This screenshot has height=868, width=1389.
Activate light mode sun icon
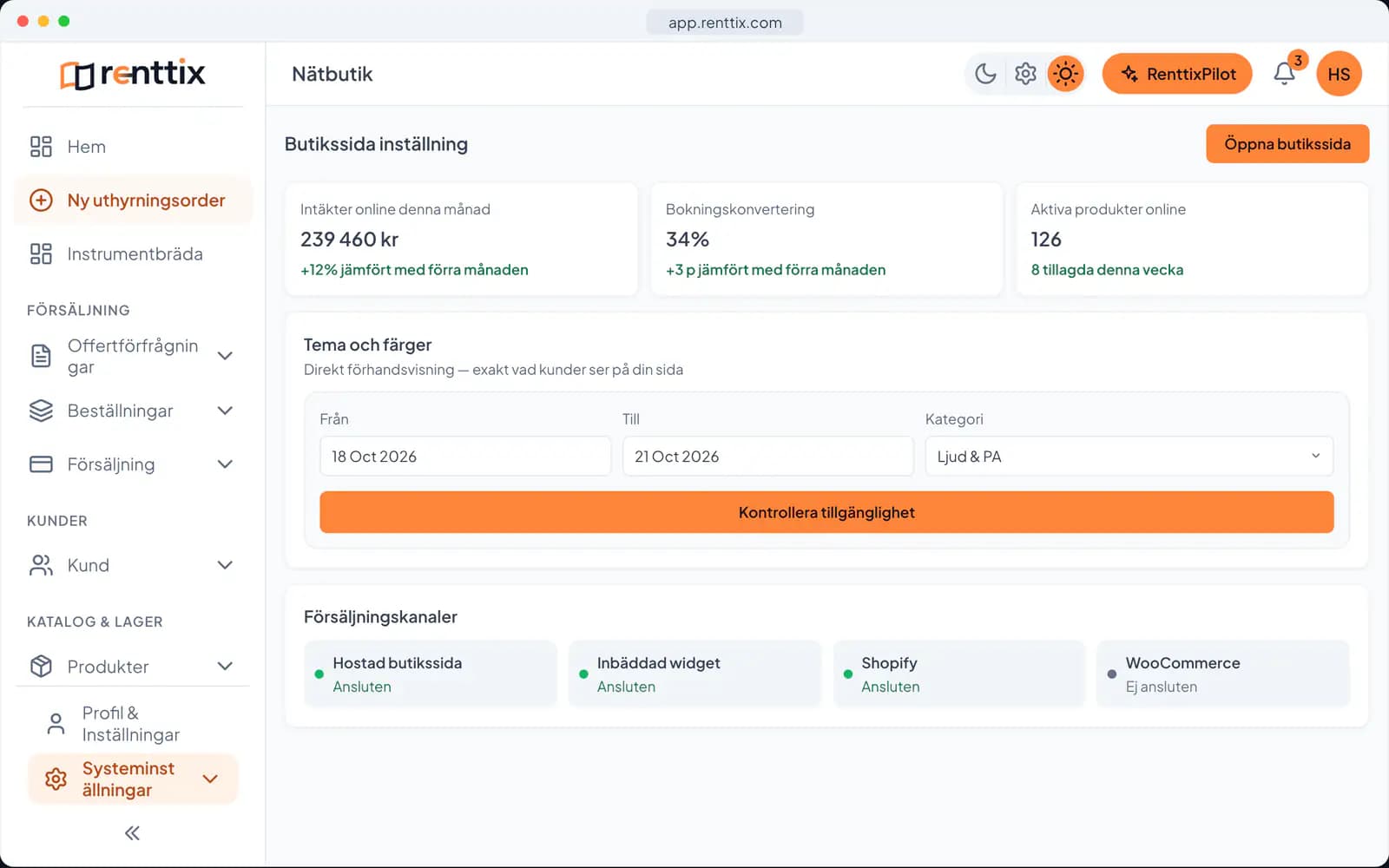click(1065, 74)
